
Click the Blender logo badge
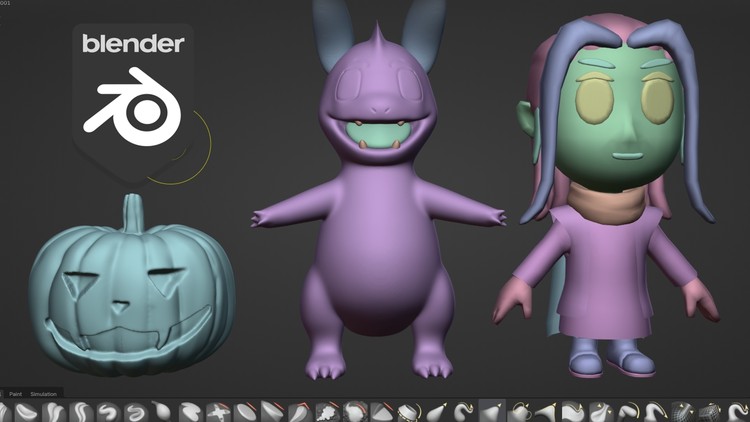click(132, 95)
